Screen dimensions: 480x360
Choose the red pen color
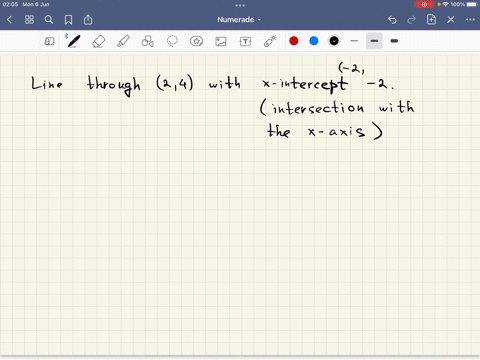tap(294, 41)
